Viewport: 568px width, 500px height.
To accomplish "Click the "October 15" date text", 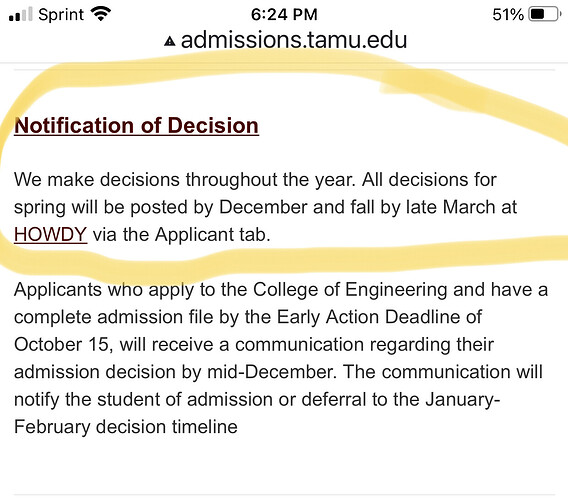I will coord(61,344).
